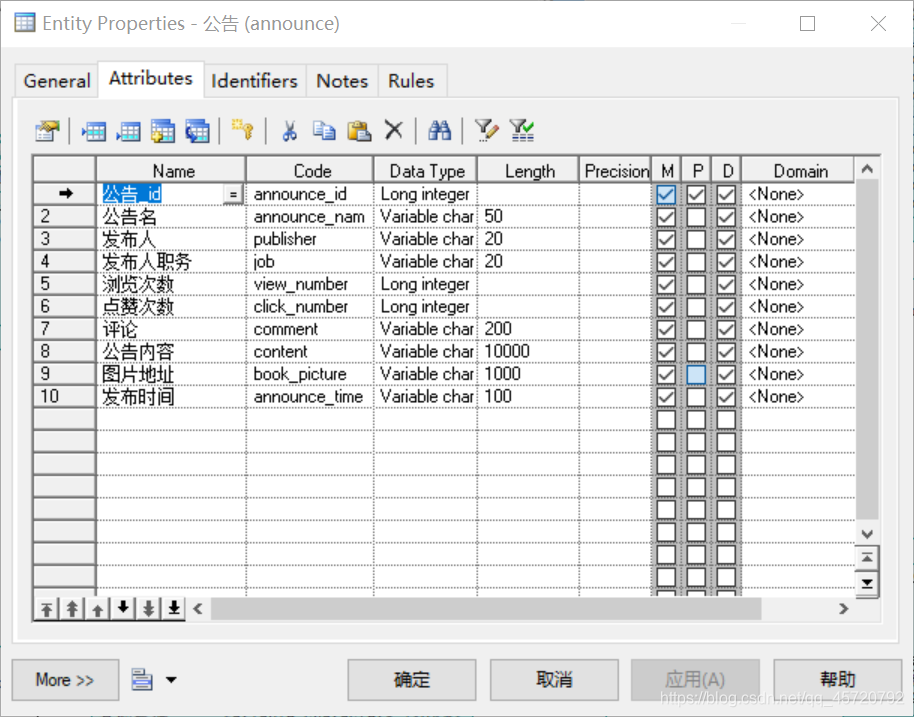
Task: Click the Add Attributes icon
Action: pyautogui.click(x=163, y=131)
